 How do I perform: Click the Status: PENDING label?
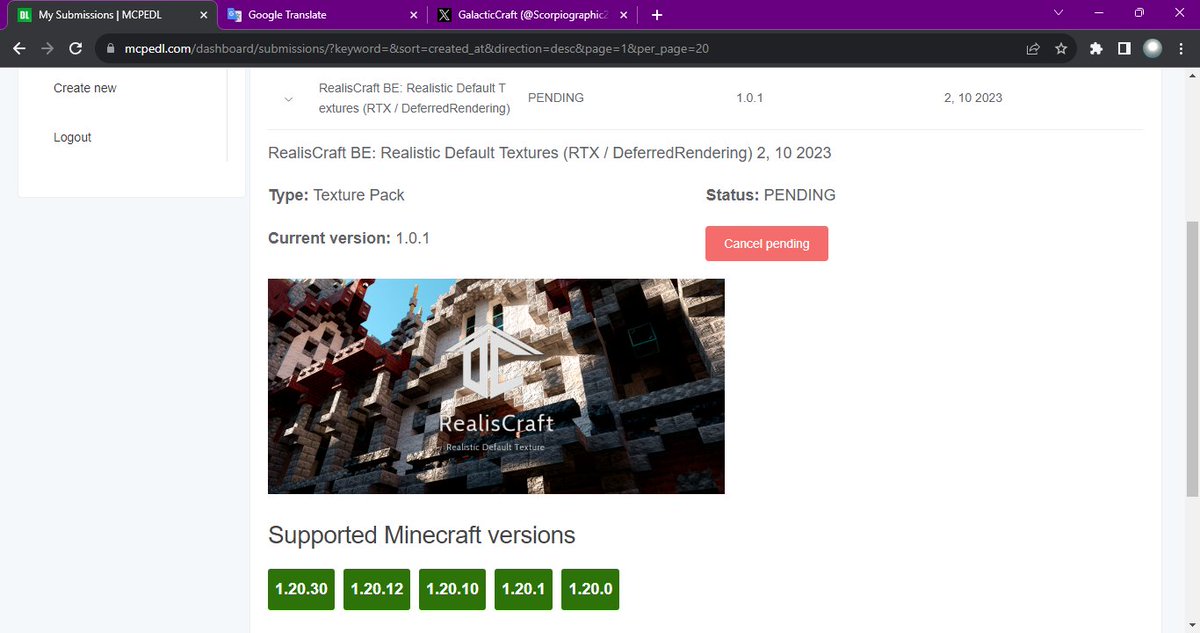pos(770,195)
